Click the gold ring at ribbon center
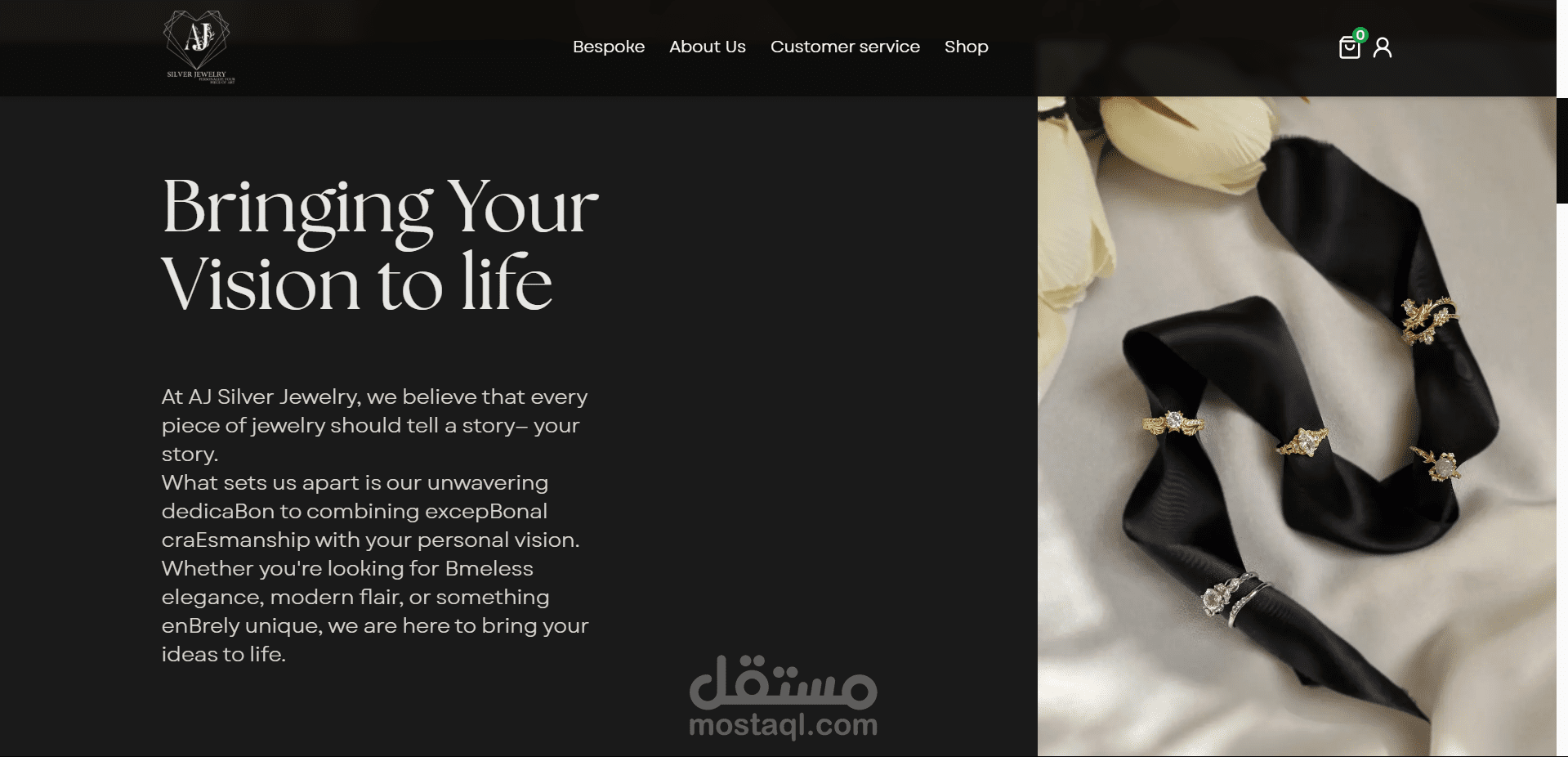 coord(1302,442)
